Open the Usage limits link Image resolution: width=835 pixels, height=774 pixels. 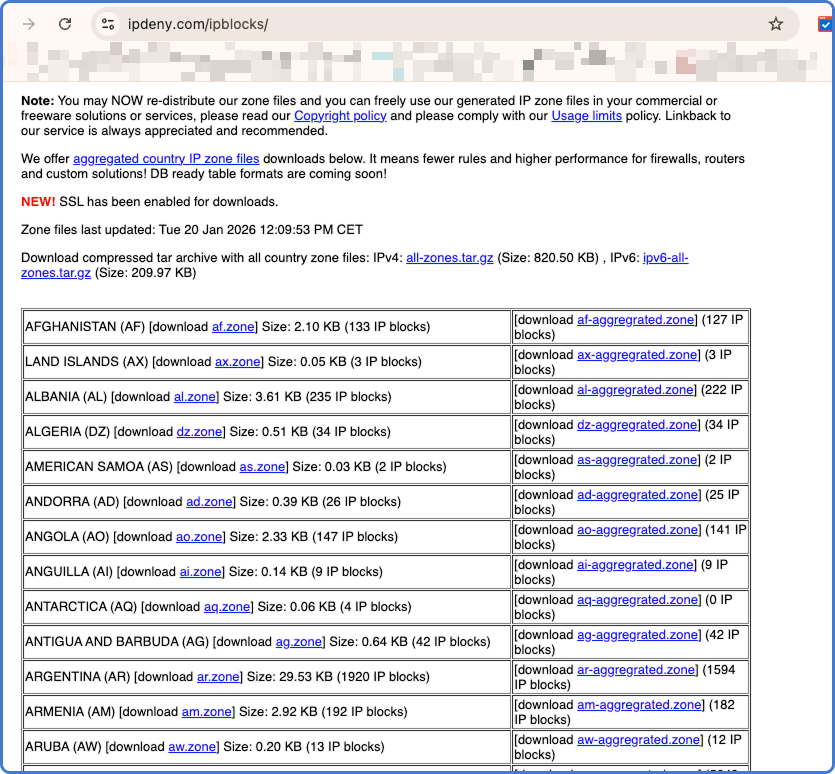click(586, 116)
